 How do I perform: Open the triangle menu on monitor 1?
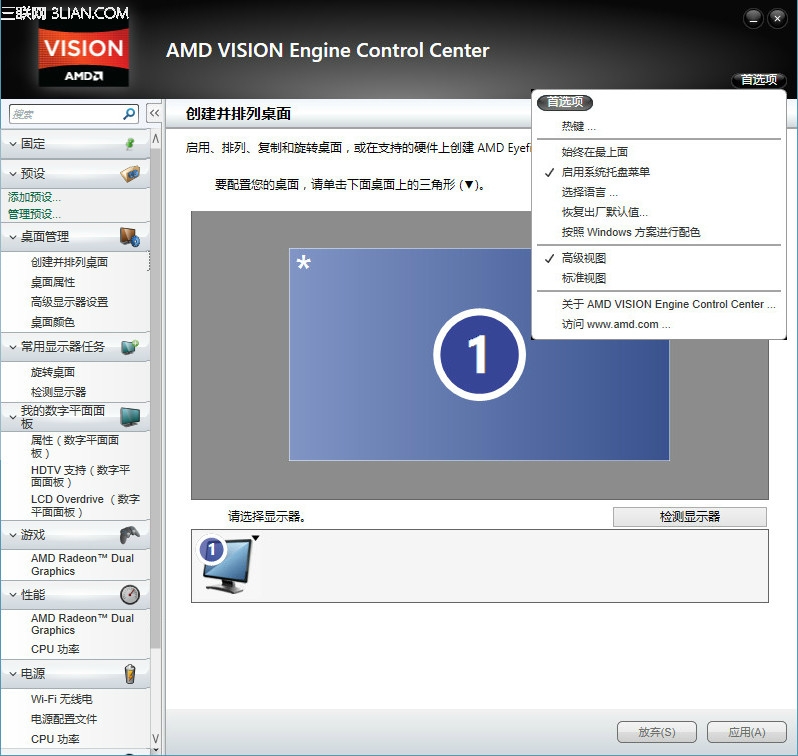(256, 538)
